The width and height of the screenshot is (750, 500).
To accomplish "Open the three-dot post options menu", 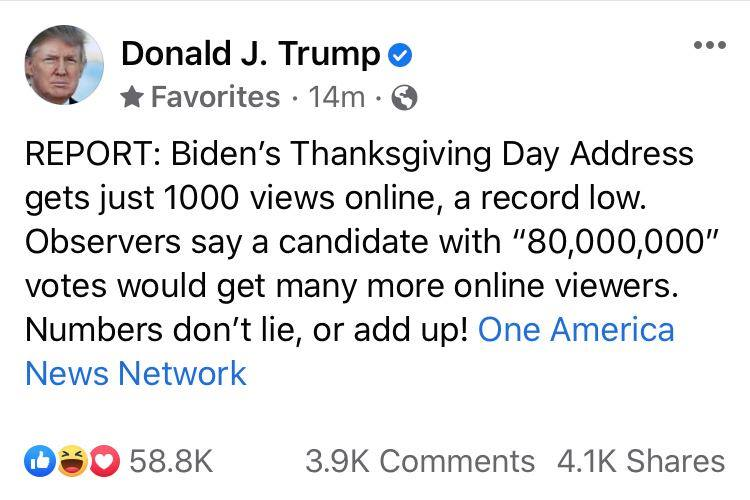I will point(709,46).
